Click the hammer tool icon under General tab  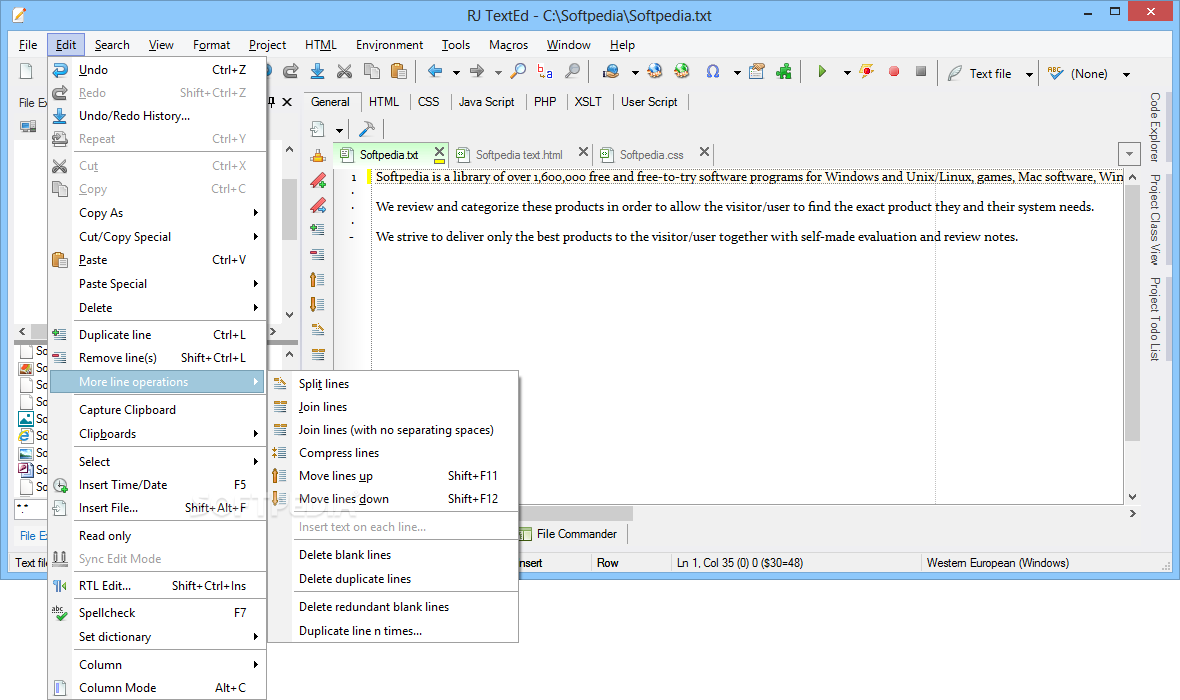tap(367, 129)
